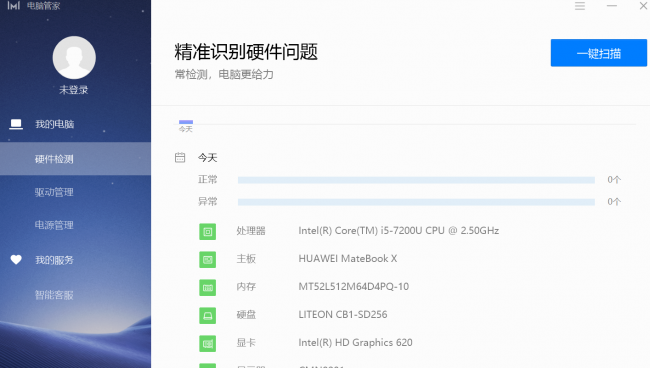
Task: Click the green 处理器 CPU icon
Action: coord(208,231)
